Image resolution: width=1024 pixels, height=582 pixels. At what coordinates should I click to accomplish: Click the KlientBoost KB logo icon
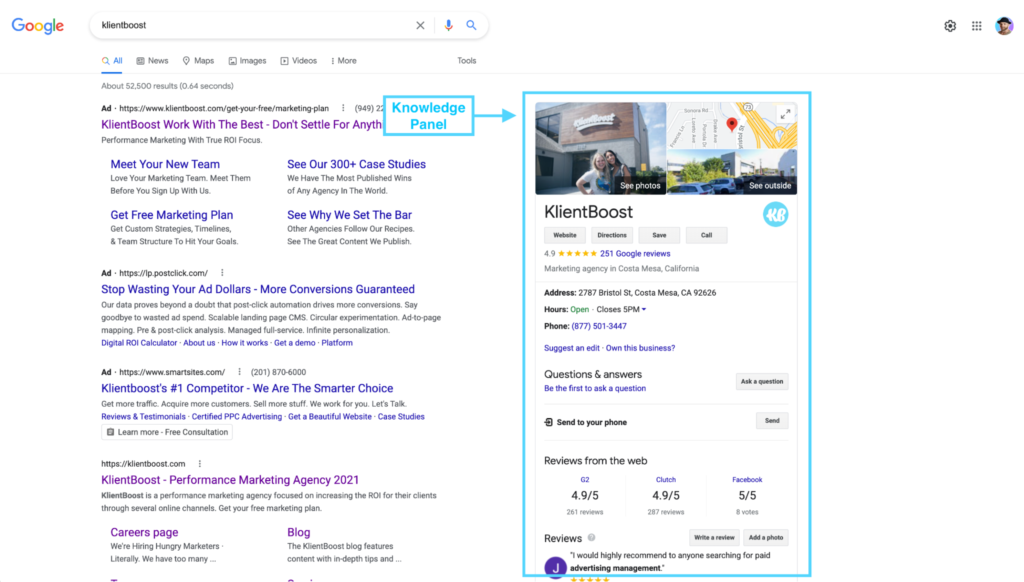[x=776, y=214]
